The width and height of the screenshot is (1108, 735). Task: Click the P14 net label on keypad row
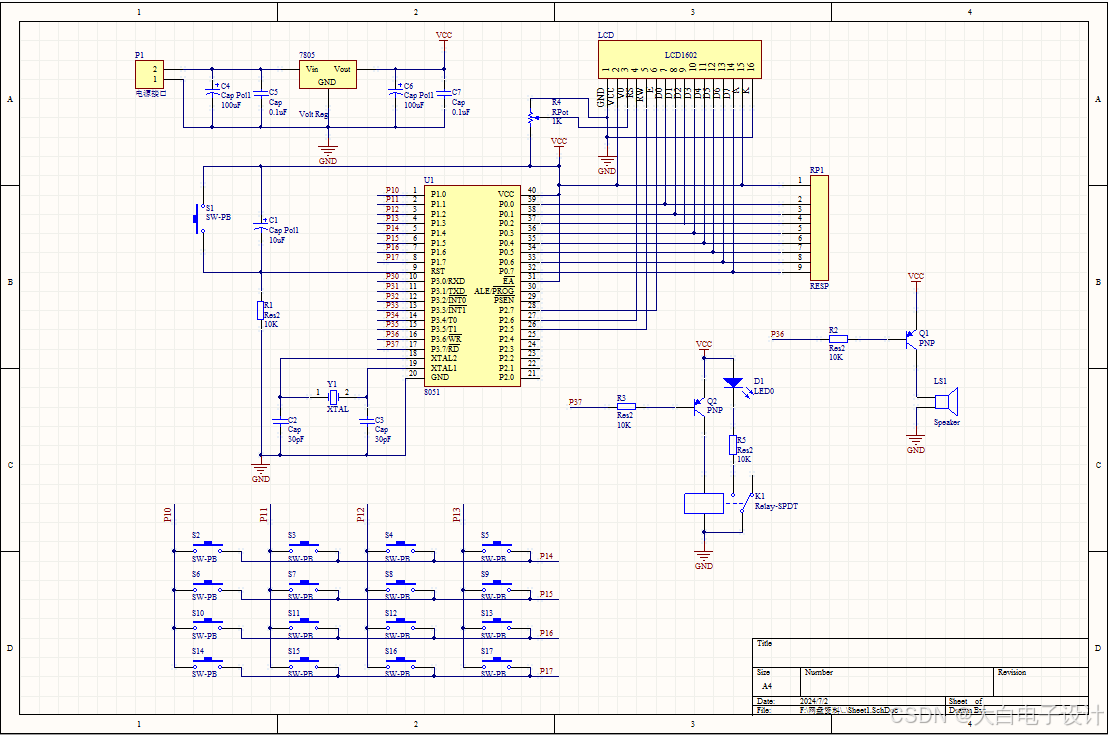(546, 555)
